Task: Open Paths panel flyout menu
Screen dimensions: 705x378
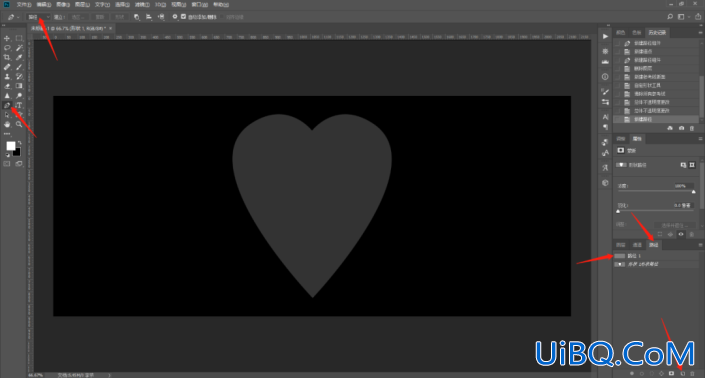Action: point(700,245)
